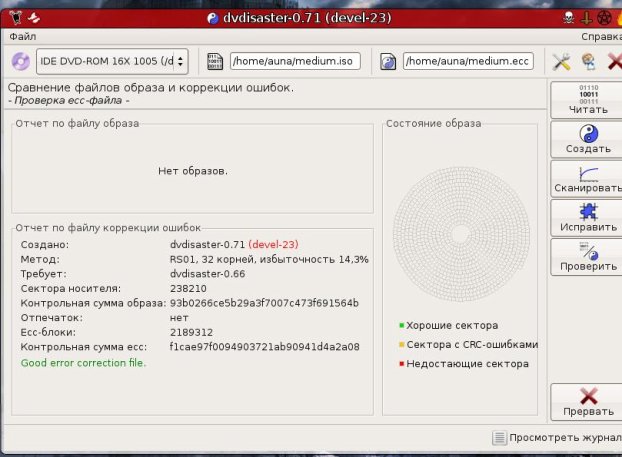The image size is (622, 457).
Task: Click the spiral disc image state diagram
Action: [461, 234]
